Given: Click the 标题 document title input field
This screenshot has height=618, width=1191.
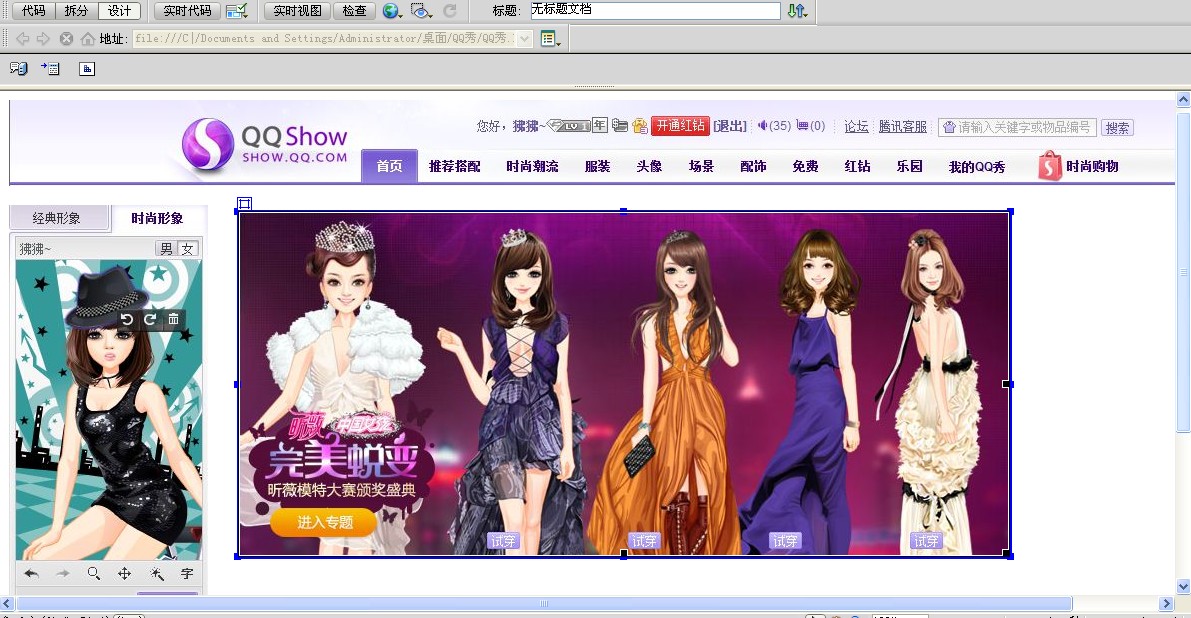Looking at the screenshot, I should point(654,11).
